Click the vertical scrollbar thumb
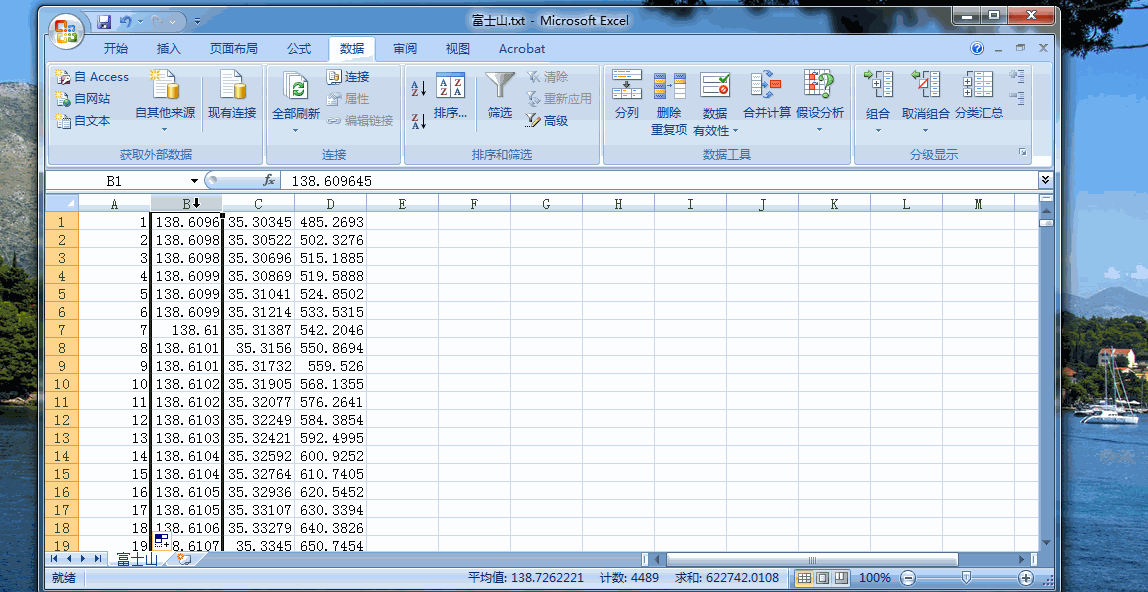 (1046, 222)
